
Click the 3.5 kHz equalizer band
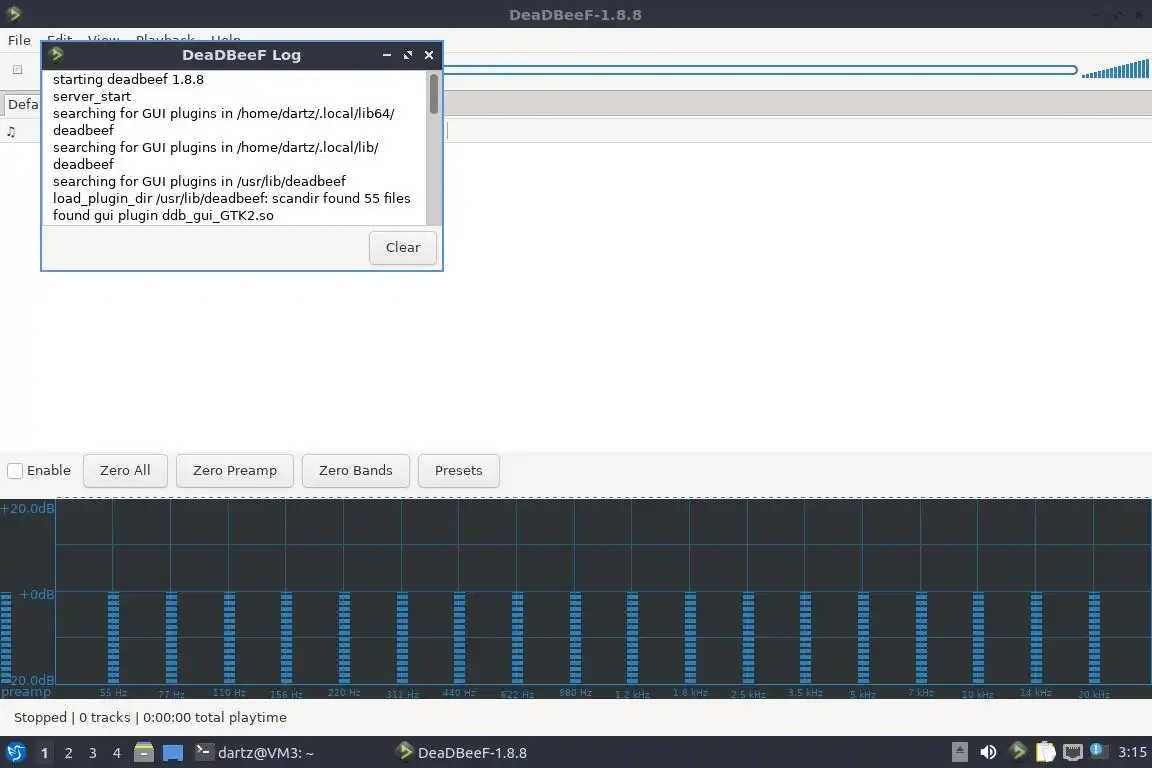(x=805, y=638)
